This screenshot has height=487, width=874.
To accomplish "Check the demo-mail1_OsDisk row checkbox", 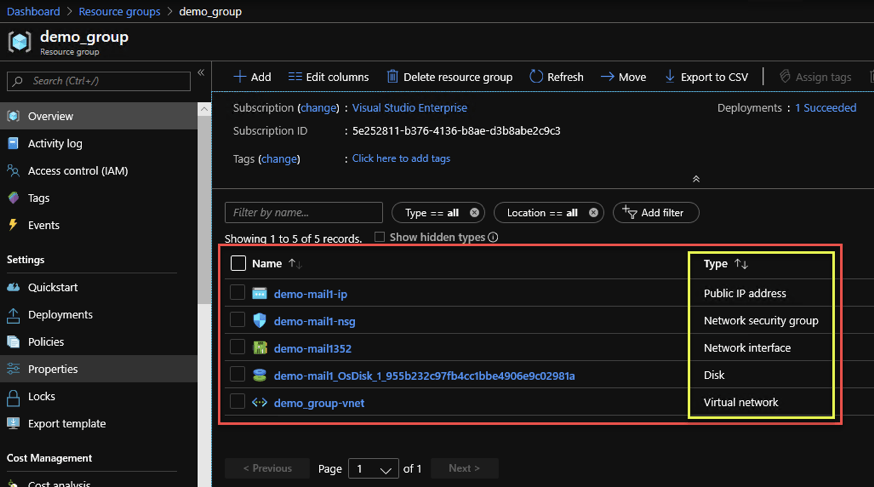I will 237,374.
